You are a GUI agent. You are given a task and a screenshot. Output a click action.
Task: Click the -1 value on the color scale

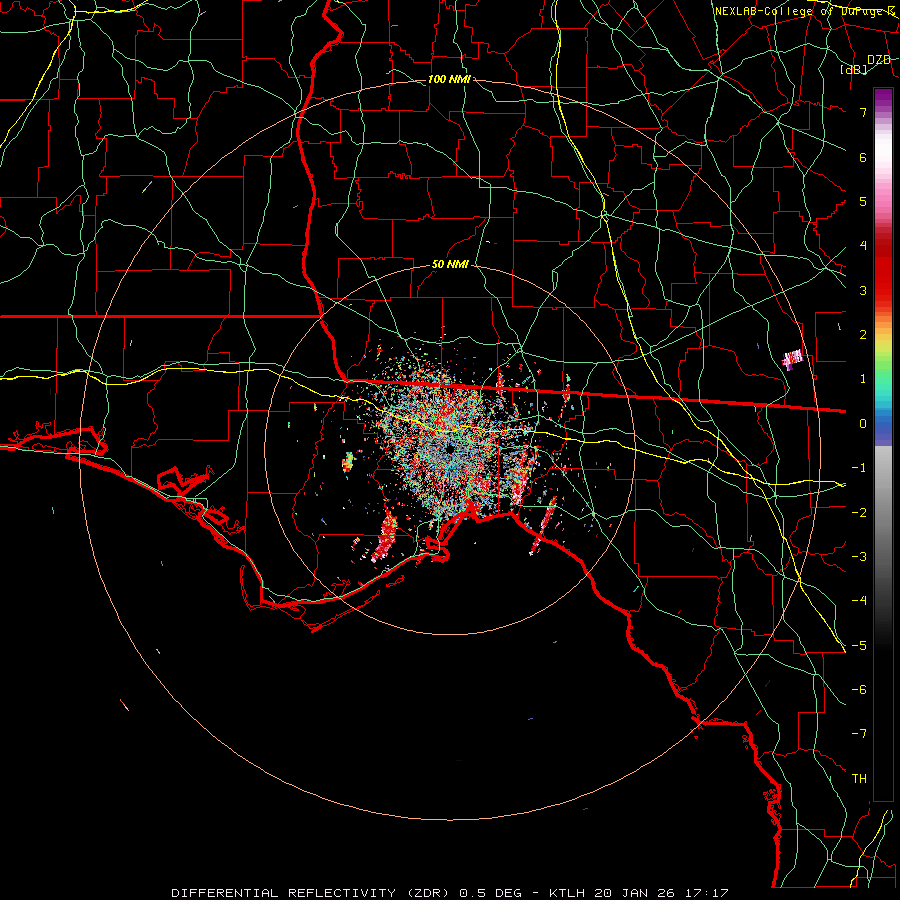[859, 468]
